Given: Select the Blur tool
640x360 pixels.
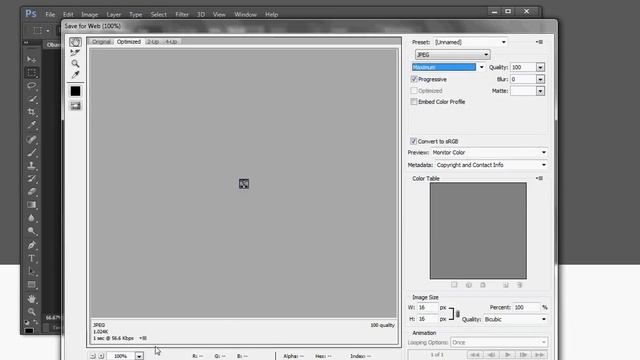Looking at the screenshot, I should (x=31, y=218).
